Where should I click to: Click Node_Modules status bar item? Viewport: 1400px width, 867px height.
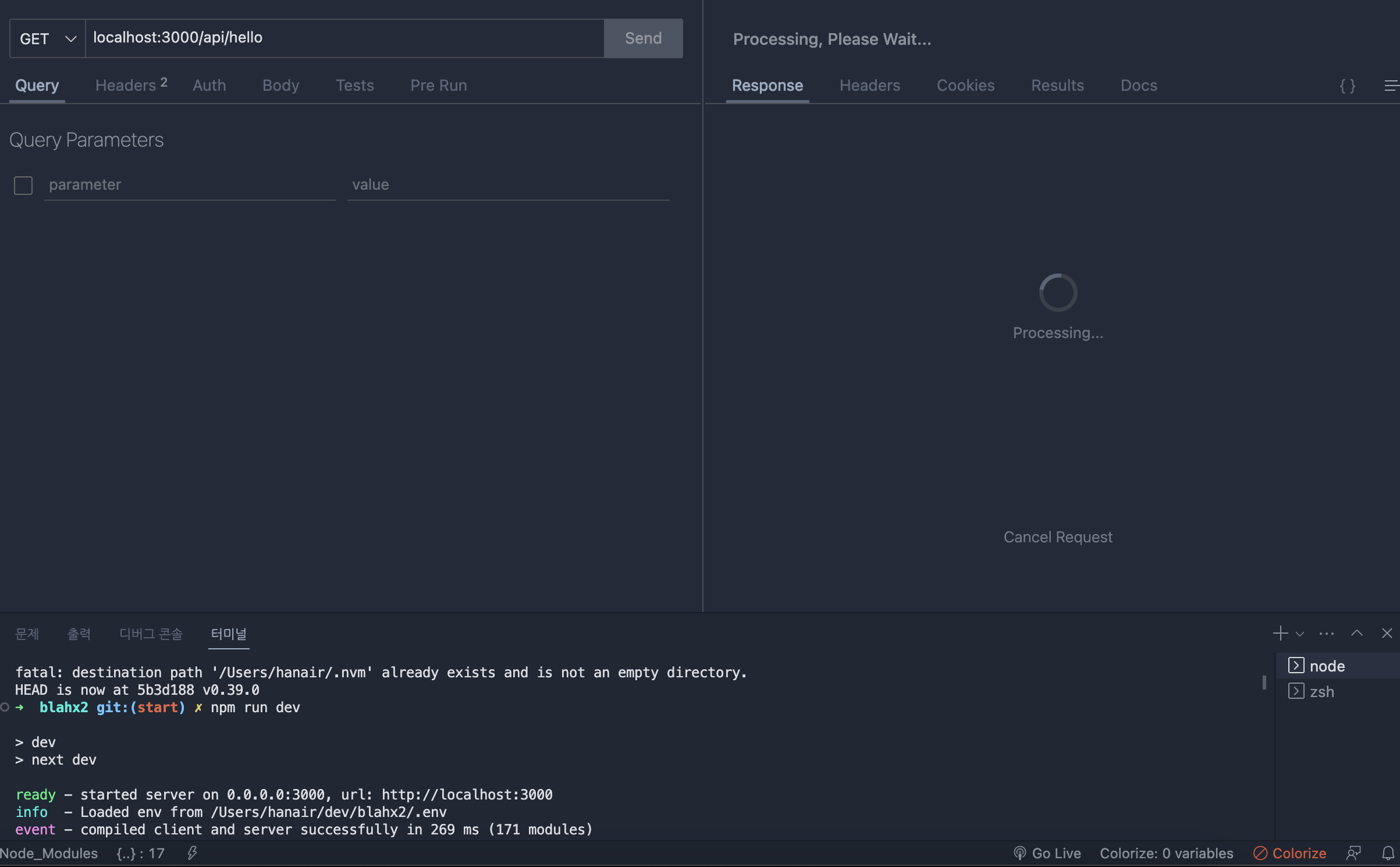pos(49,854)
